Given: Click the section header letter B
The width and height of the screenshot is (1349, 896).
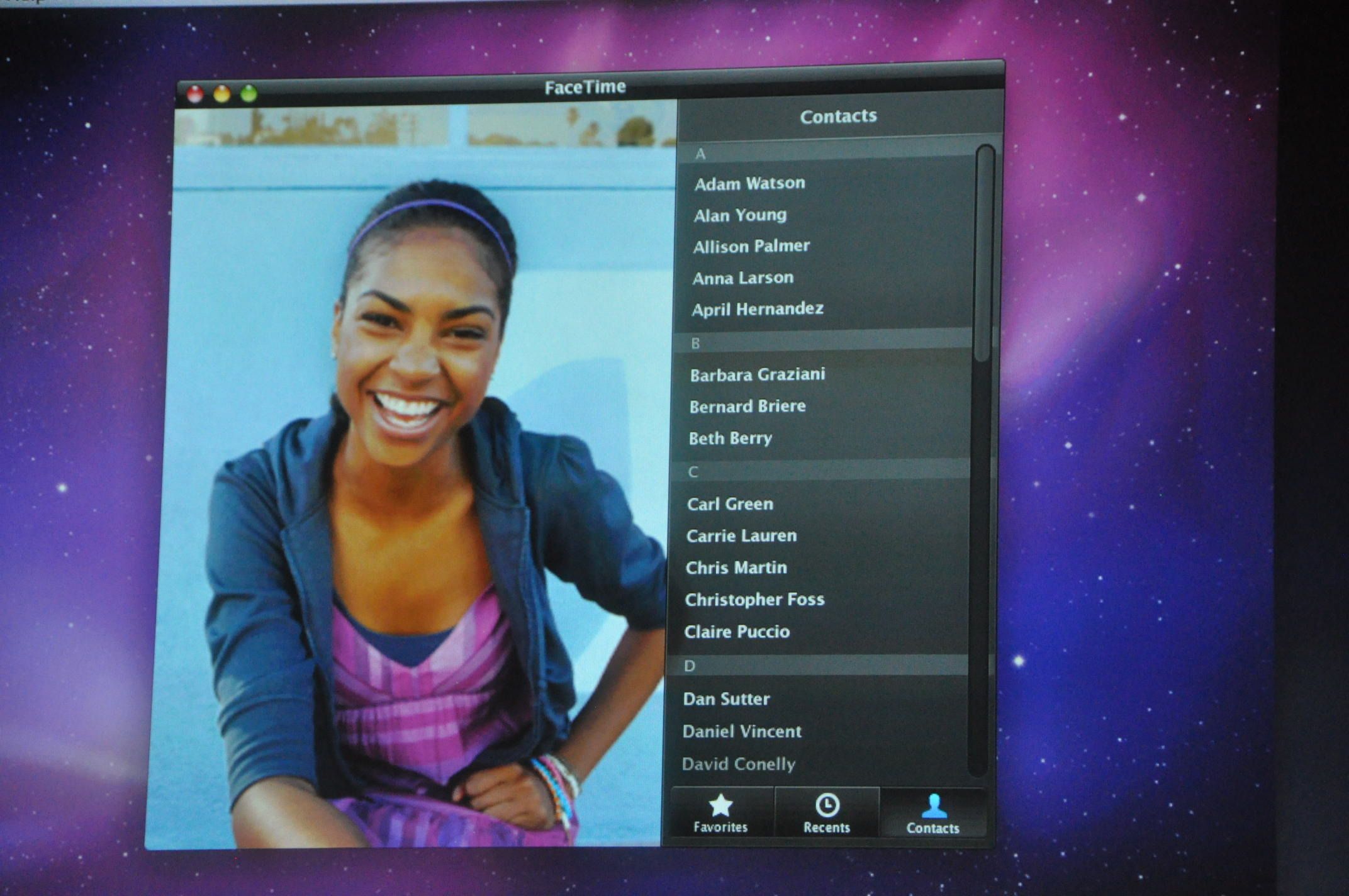Looking at the screenshot, I should [695, 344].
